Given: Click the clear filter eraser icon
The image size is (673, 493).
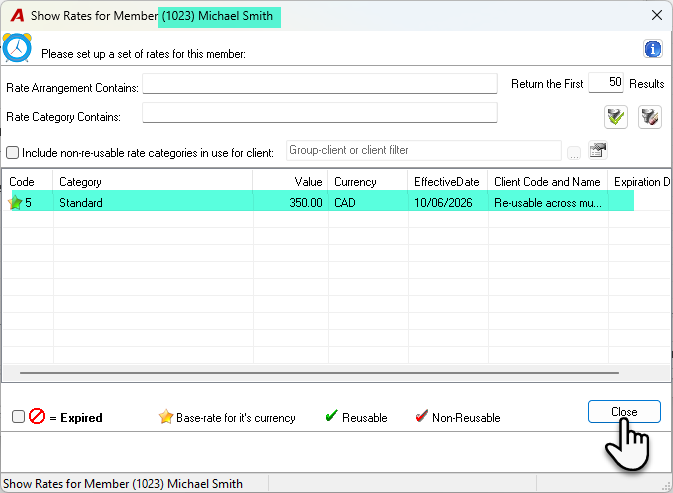Looking at the screenshot, I should pos(649,117).
